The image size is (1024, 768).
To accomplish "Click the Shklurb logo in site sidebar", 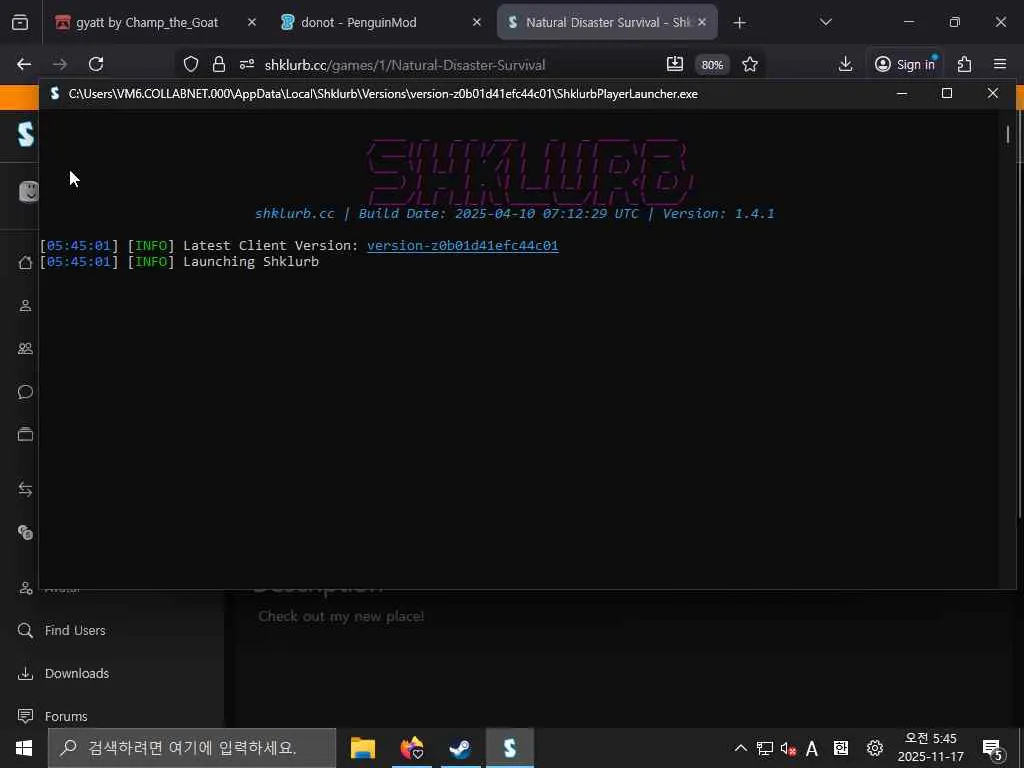I will tap(25, 134).
